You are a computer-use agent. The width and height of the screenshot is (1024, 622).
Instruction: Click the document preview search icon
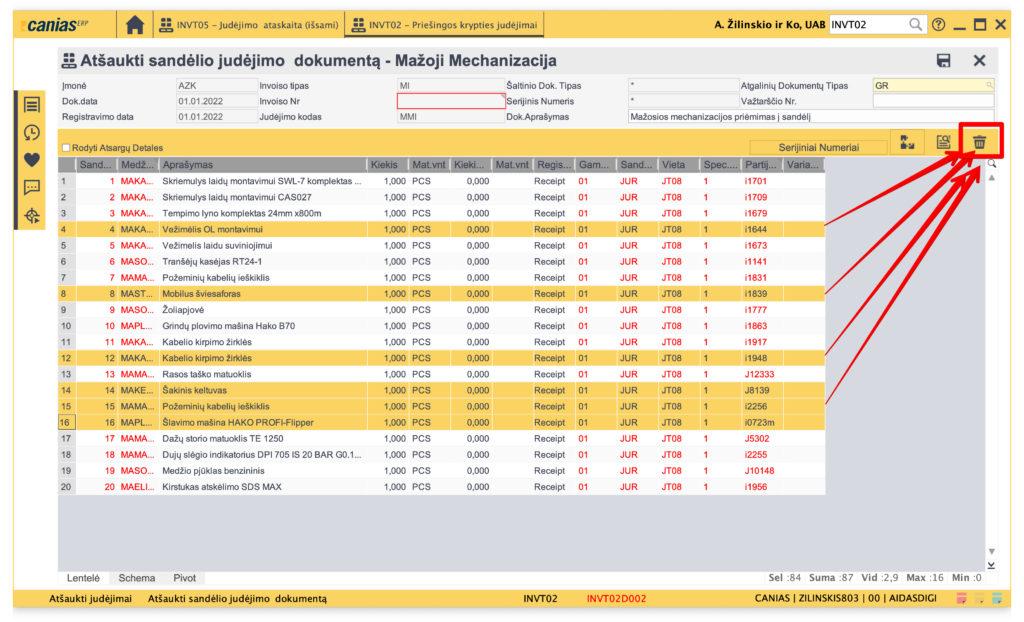coord(941,143)
